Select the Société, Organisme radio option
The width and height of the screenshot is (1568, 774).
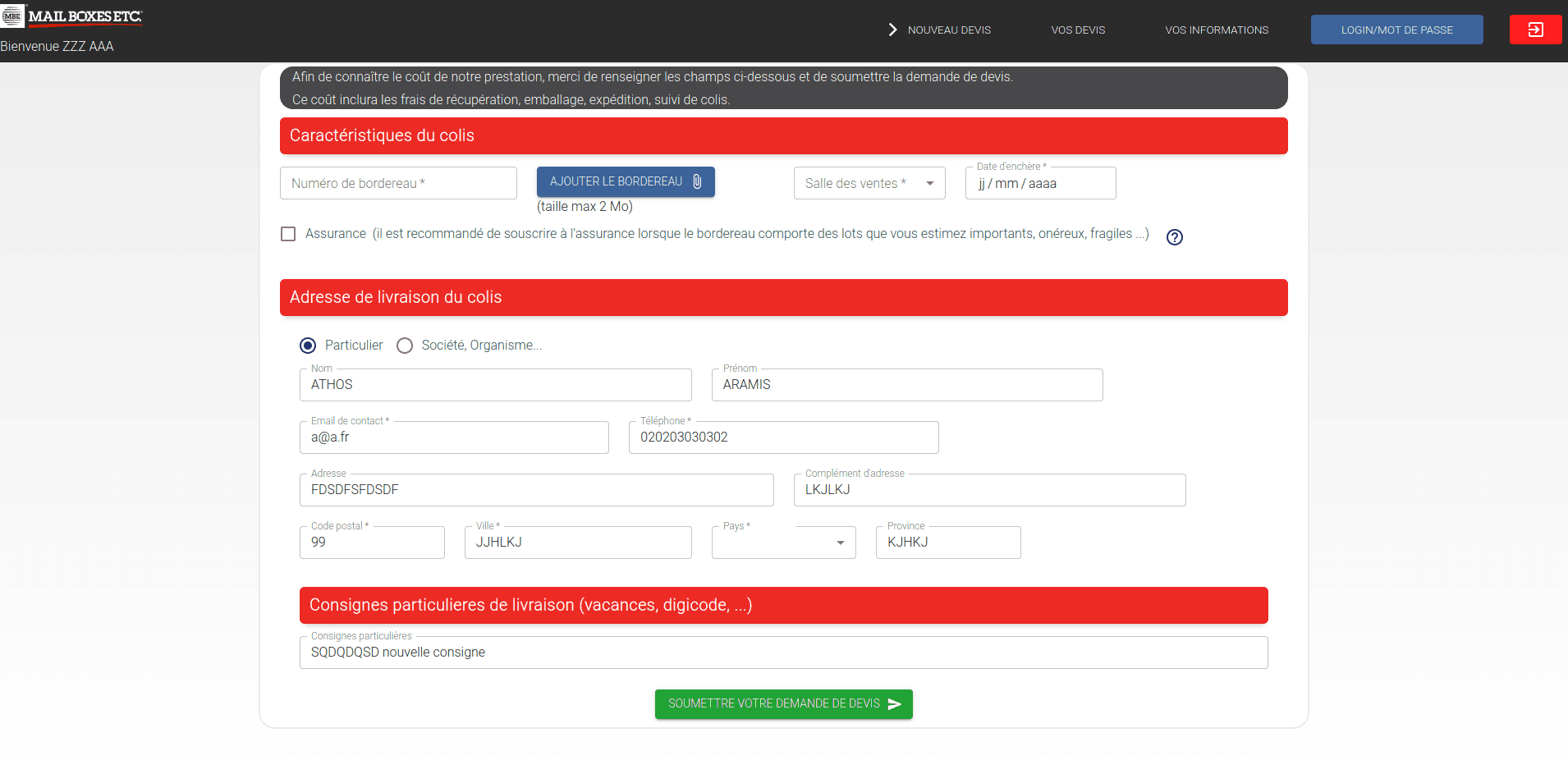[405, 346]
